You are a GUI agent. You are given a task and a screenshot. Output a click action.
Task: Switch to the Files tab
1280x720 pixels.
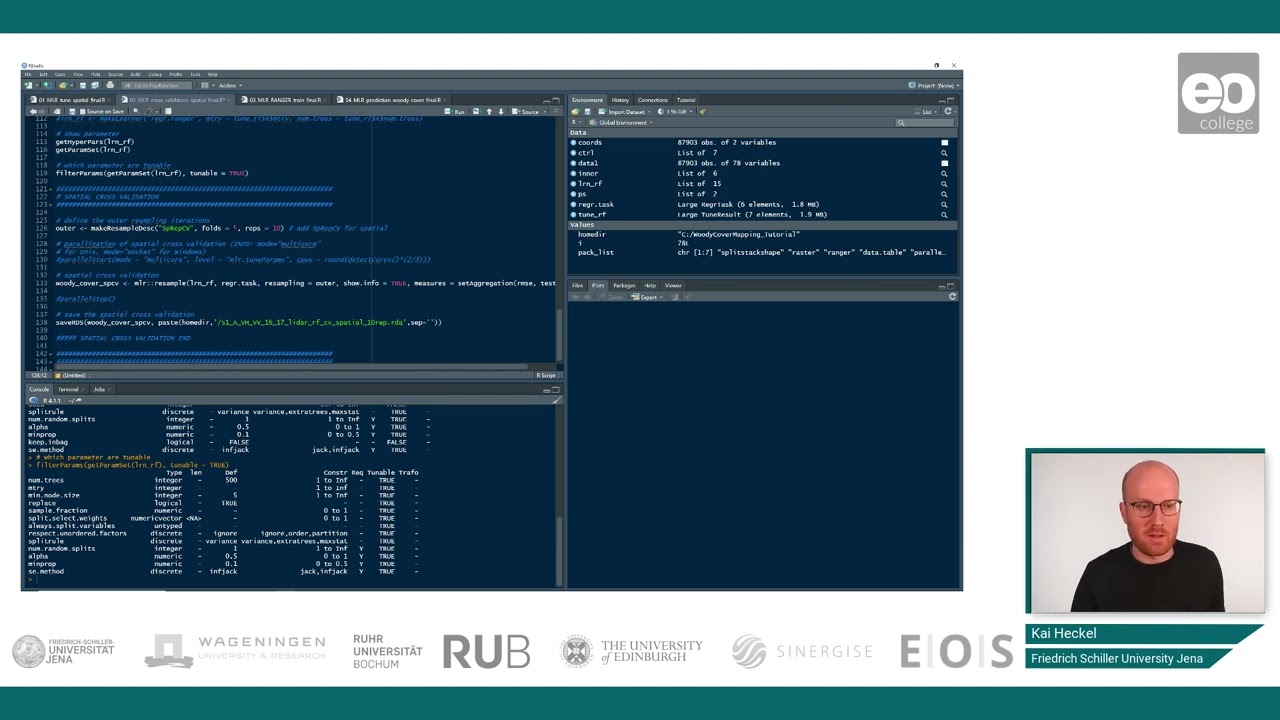click(x=577, y=285)
